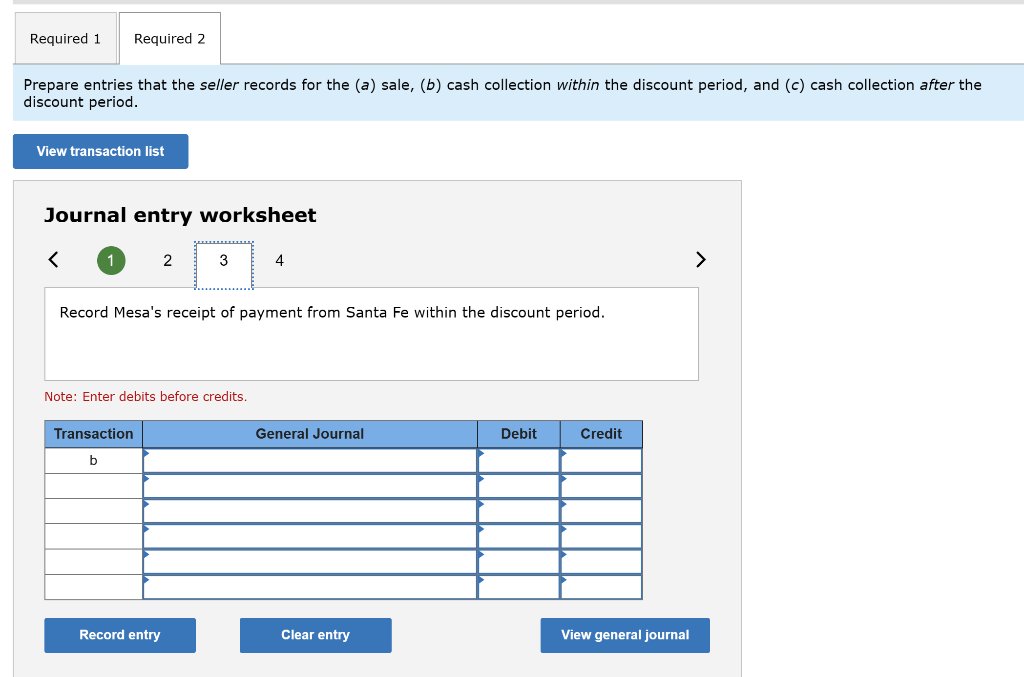Image resolution: width=1024 pixels, height=677 pixels.
Task: Click Credit field in sixth row
Action: [x=601, y=587]
